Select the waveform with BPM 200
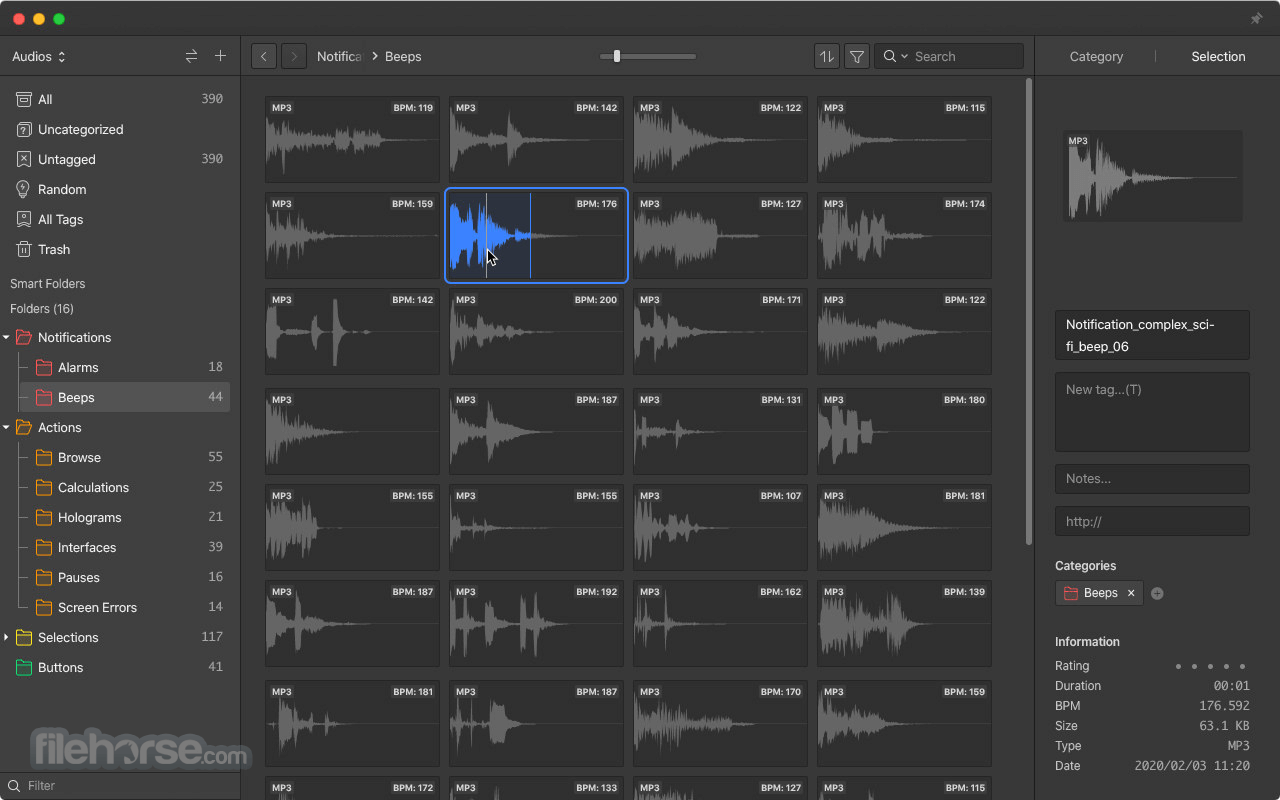Screen dimensions: 1280x800 [536, 331]
